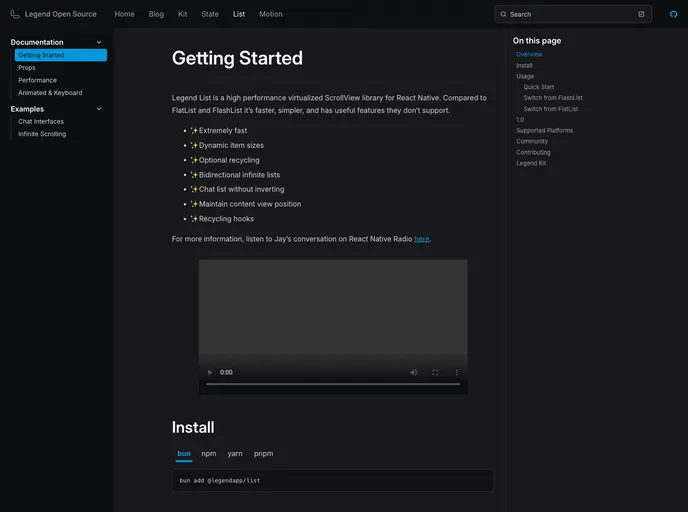Click the 'bun add @legendapp/list' code block
688x512 pixels.
[333, 480]
